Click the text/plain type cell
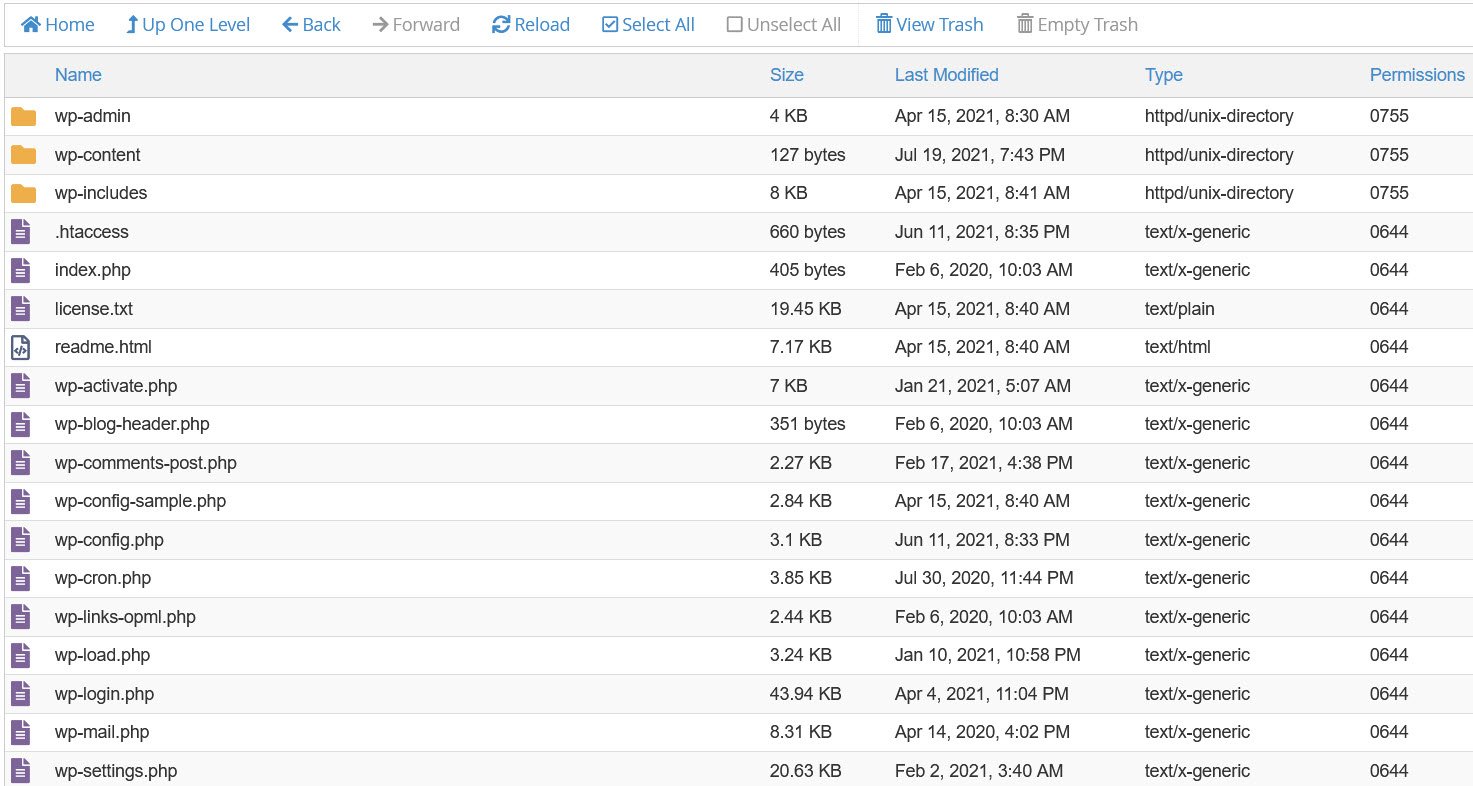Image resolution: width=1473 pixels, height=786 pixels. (1180, 309)
